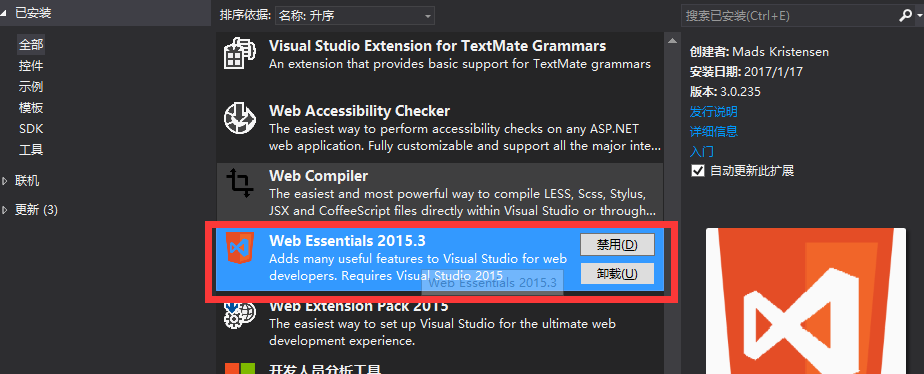This screenshot has height=374, width=924.
Task: Click the 禁用(D) button
Action: click(617, 245)
